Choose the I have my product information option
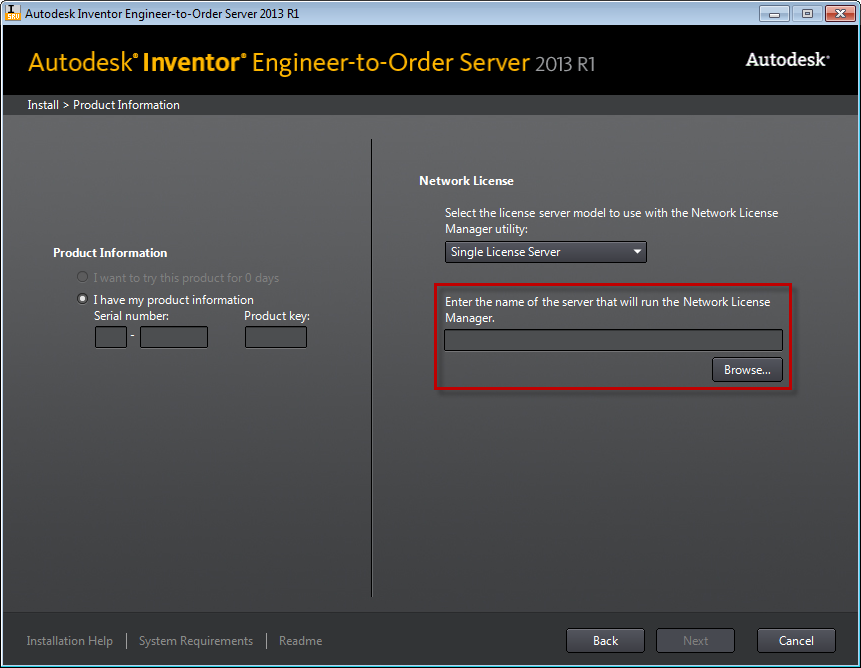Image resolution: width=861 pixels, height=668 pixels. click(x=83, y=300)
